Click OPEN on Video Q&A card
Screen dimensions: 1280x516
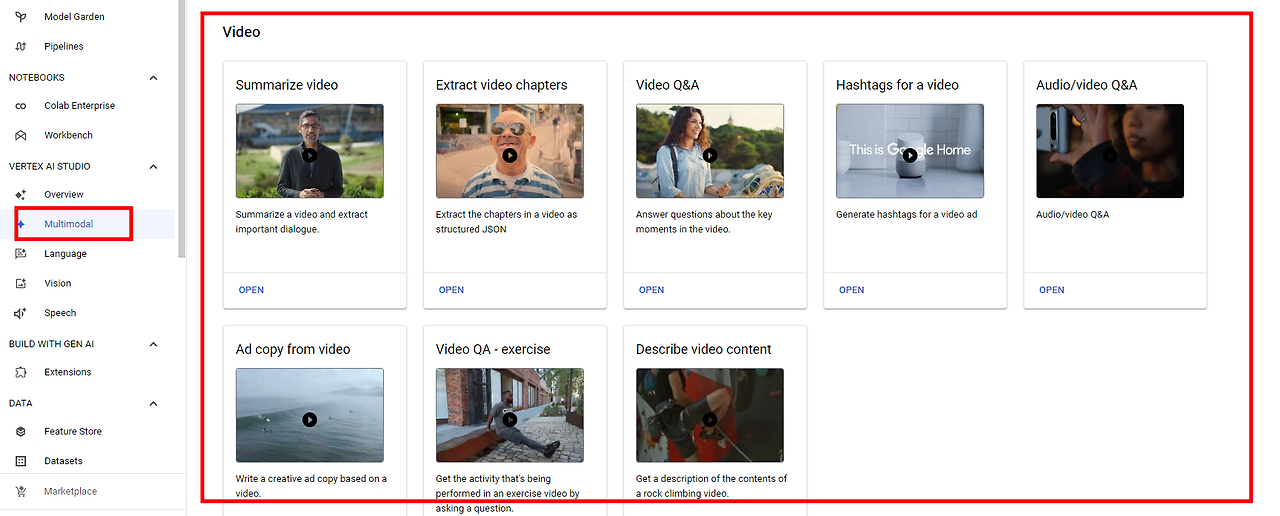tap(651, 290)
